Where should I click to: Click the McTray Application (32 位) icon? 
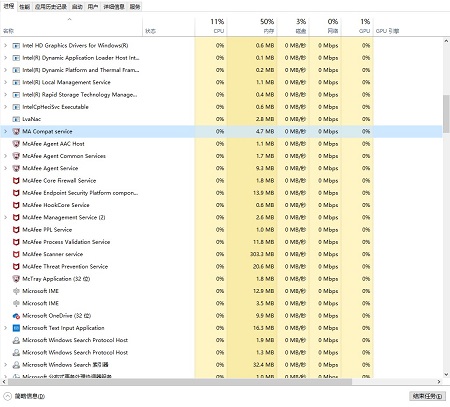(16, 279)
